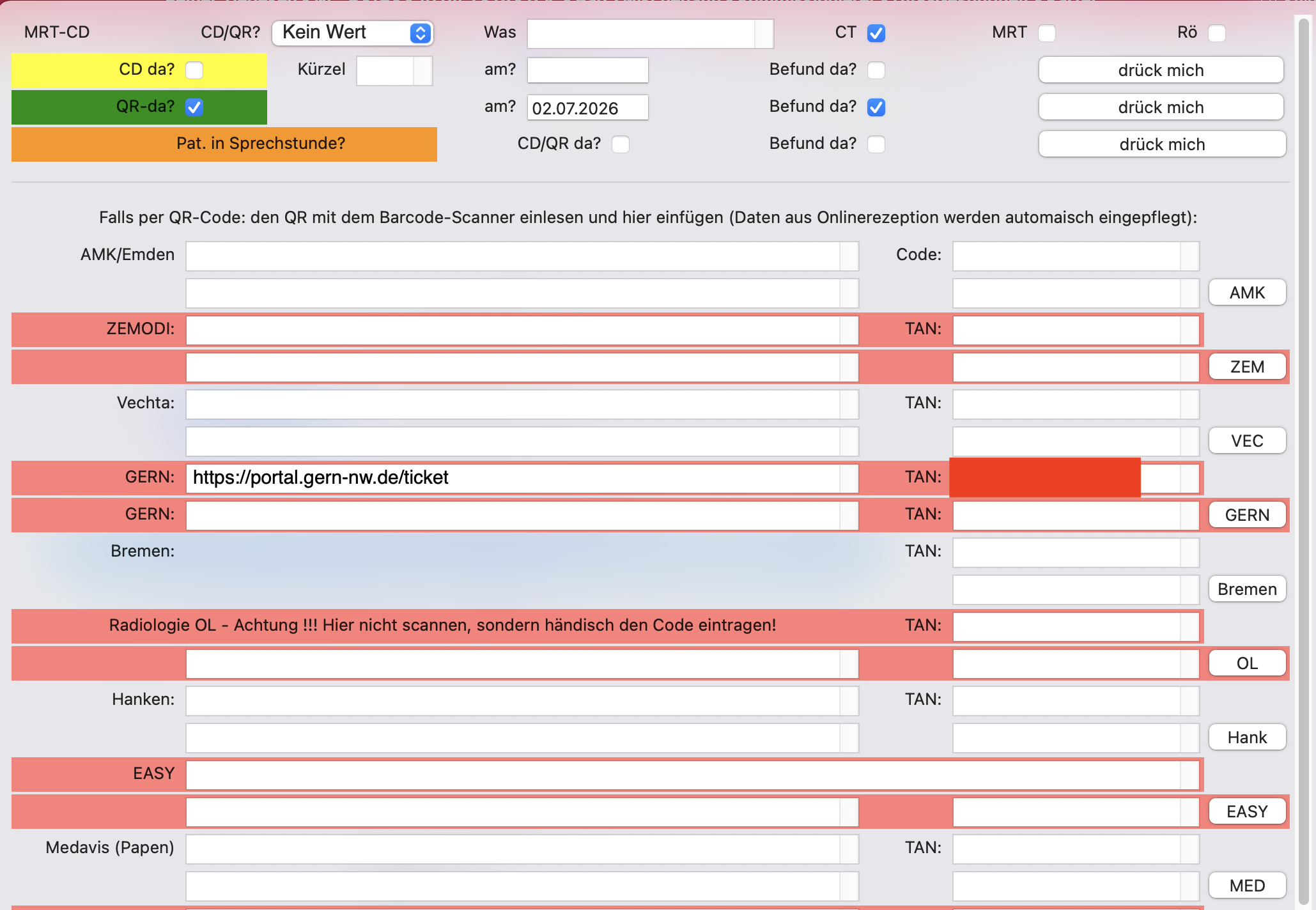Click the orange Pat. in Sprechstunde? bar

(224, 144)
